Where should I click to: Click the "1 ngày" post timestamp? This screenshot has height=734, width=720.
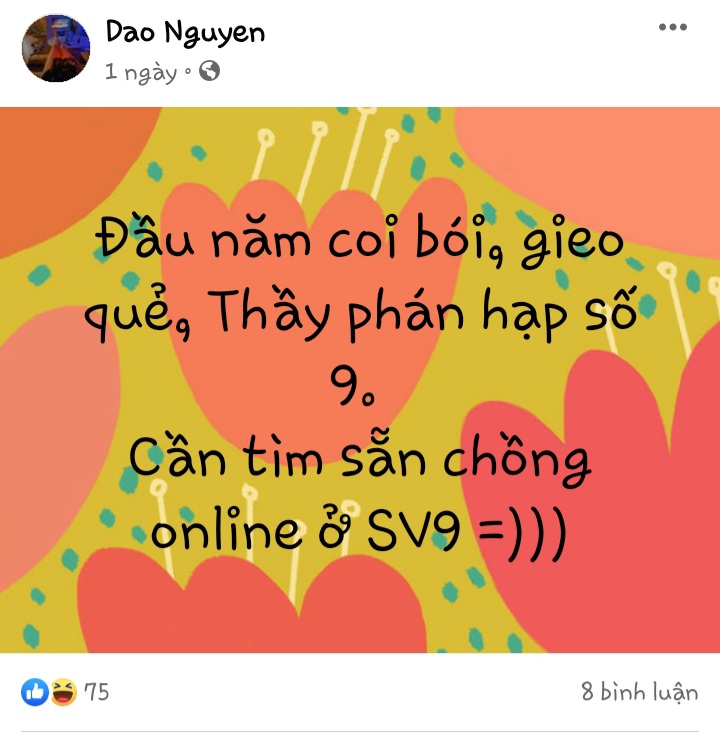141,72
